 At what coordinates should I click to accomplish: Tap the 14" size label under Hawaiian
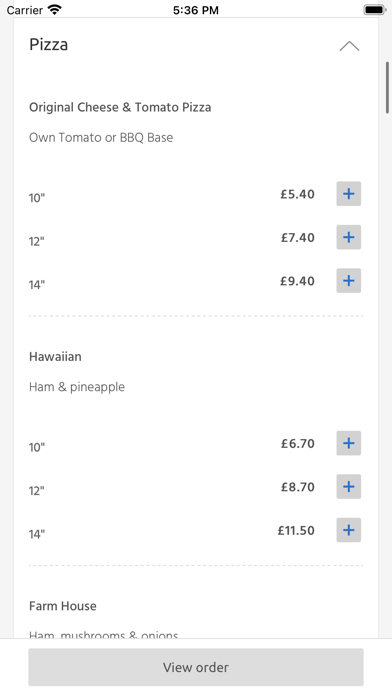point(37,534)
